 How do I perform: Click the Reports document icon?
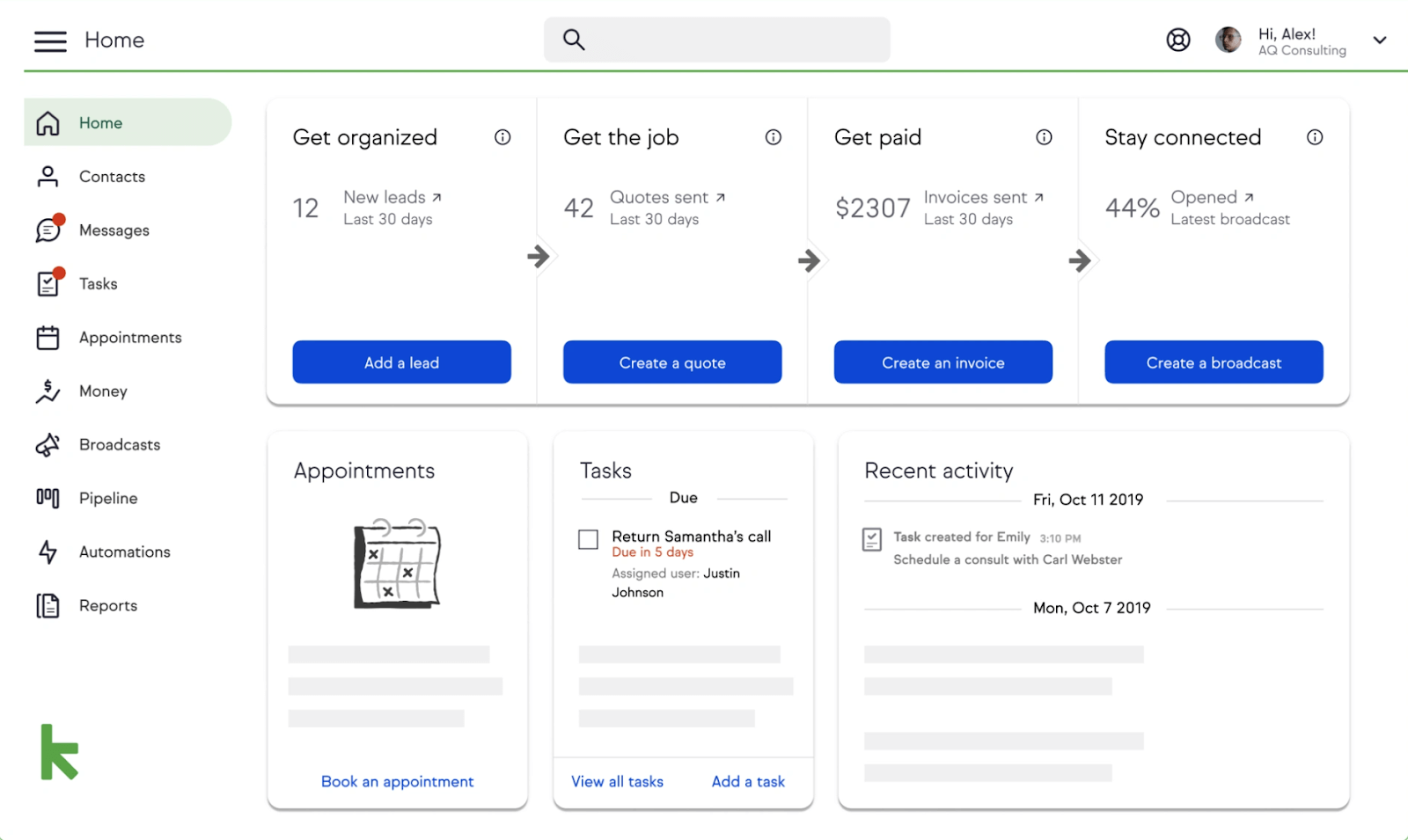pyautogui.click(x=48, y=606)
